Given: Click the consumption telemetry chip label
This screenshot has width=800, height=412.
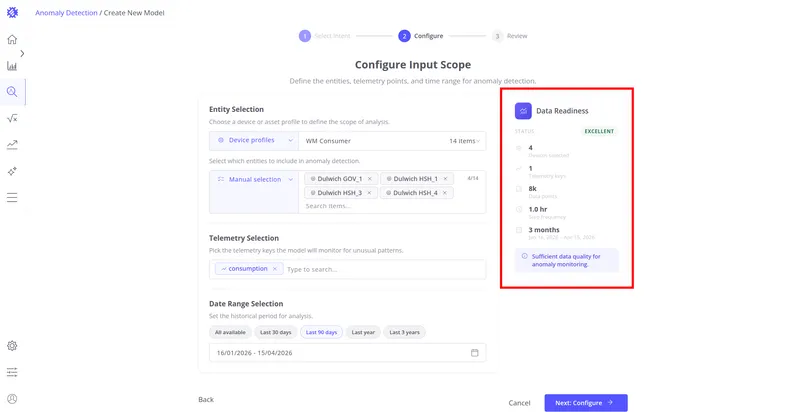Looking at the screenshot, I should [248, 269].
